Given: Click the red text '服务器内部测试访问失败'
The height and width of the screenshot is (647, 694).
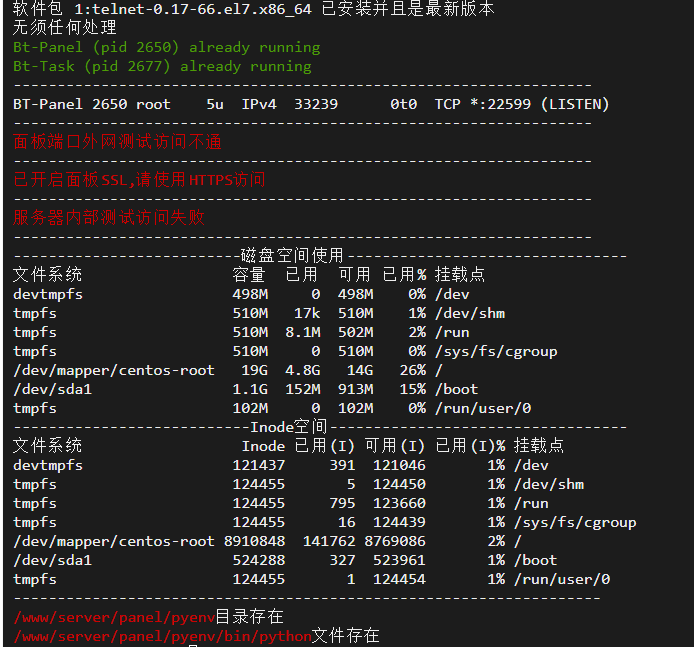Looking at the screenshot, I should (x=108, y=218).
